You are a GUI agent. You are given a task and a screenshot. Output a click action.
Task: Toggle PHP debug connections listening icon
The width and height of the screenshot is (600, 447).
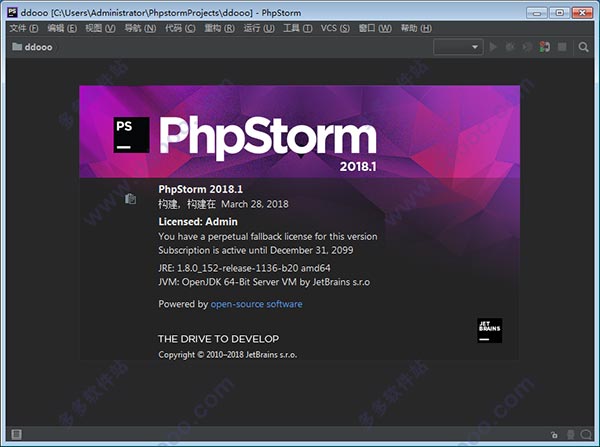point(545,47)
